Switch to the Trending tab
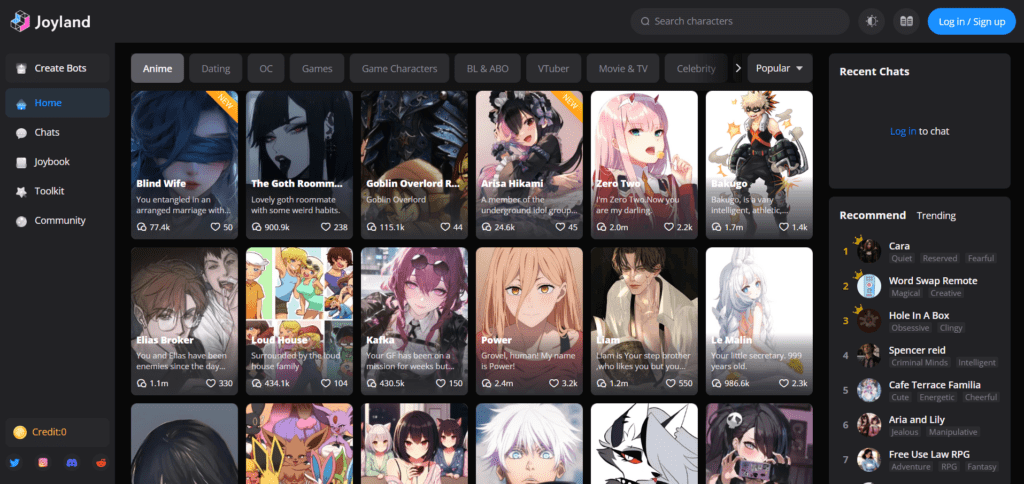The image size is (1024, 484). point(936,215)
